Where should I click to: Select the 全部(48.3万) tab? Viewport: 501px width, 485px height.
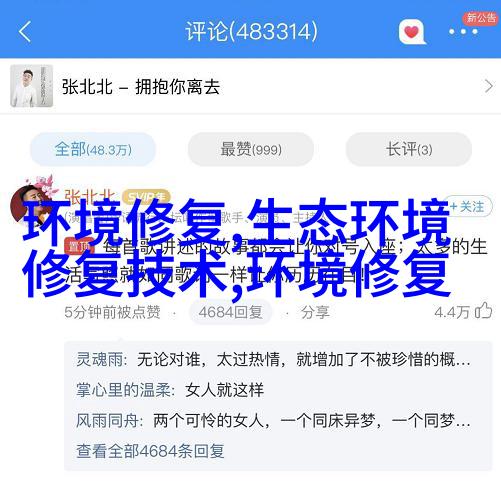93,149
